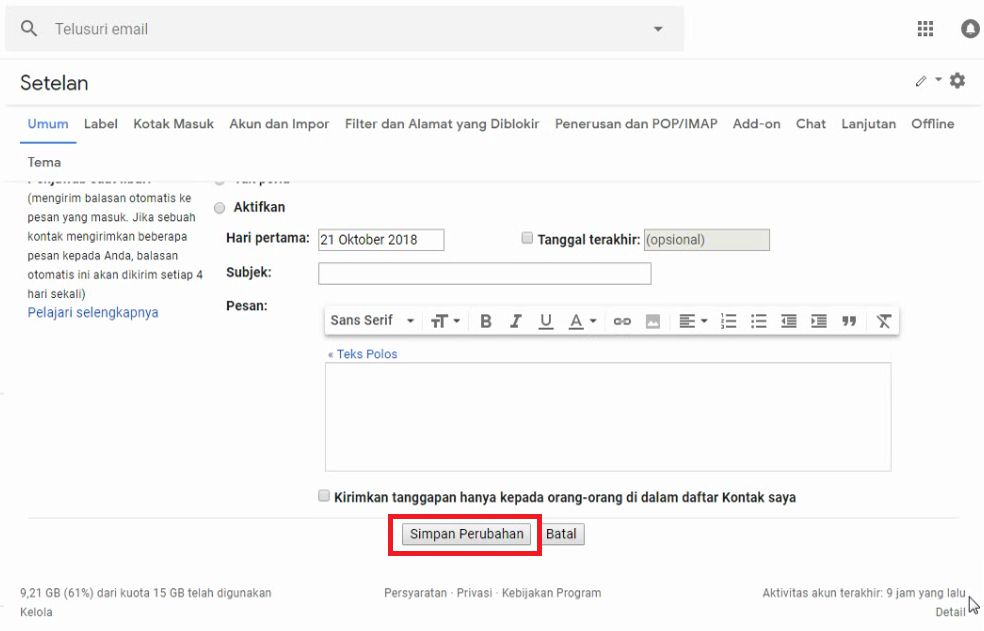Click the search magnifier icon
Image resolution: width=984 pixels, height=631 pixels.
click(x=29, y=28)
